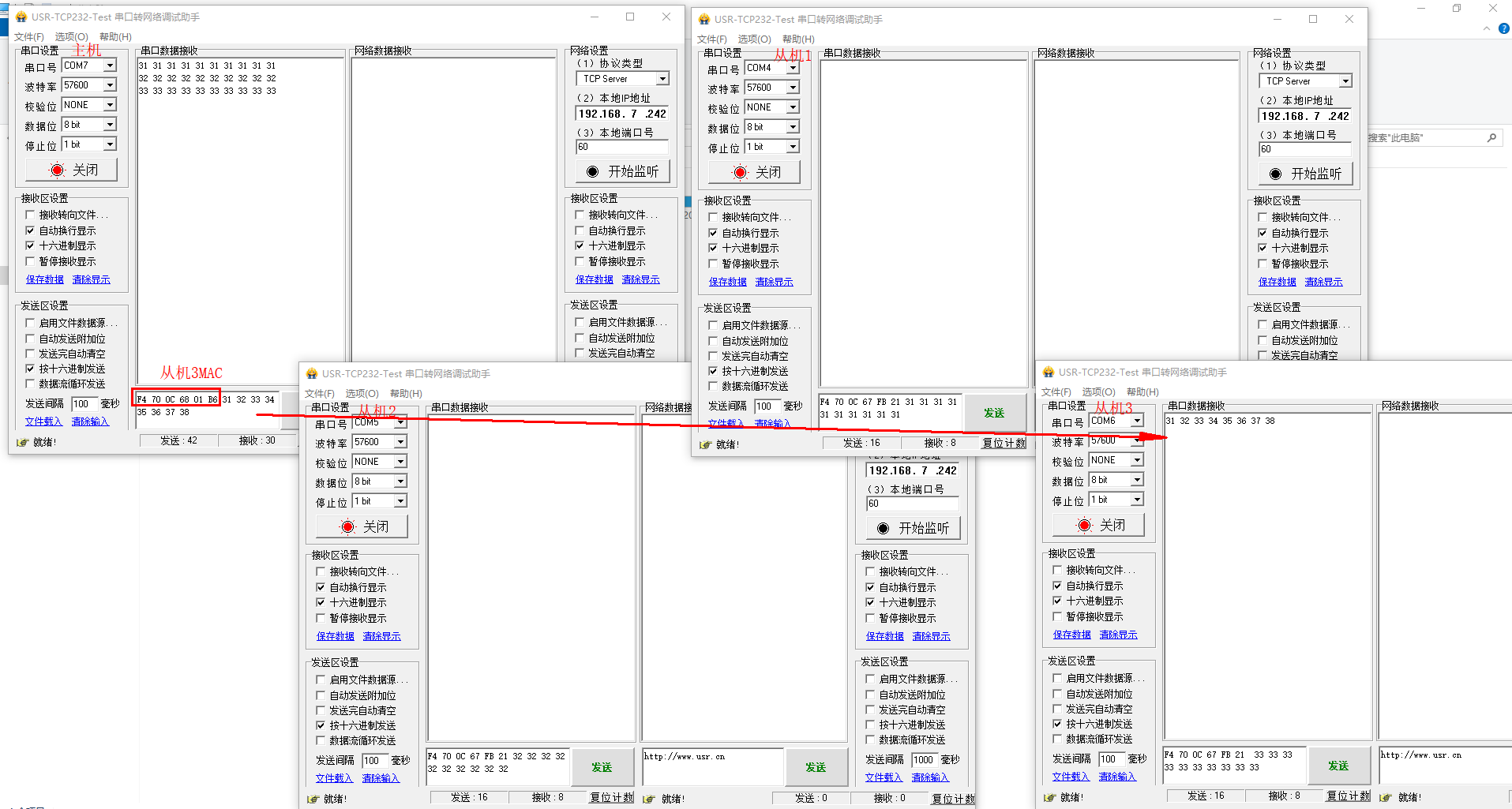The height and width of the screenshot is (809, 1512).
Task: Open the COM7 serial port dropdown in 主机
Action: coord(110,66)
